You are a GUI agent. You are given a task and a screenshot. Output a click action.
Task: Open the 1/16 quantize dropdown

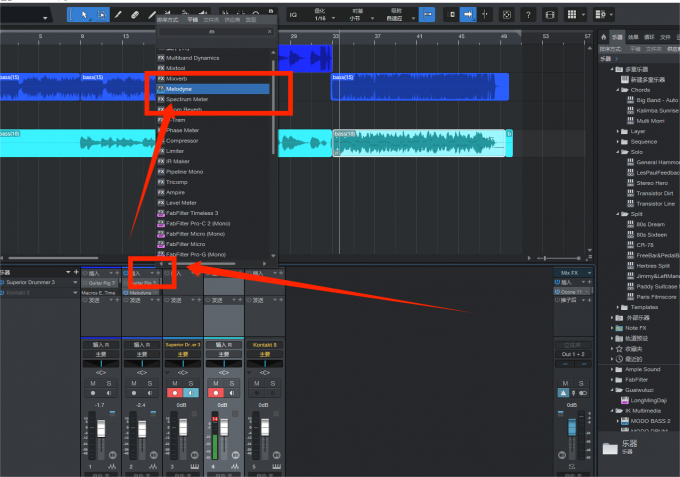pos(321,18)
